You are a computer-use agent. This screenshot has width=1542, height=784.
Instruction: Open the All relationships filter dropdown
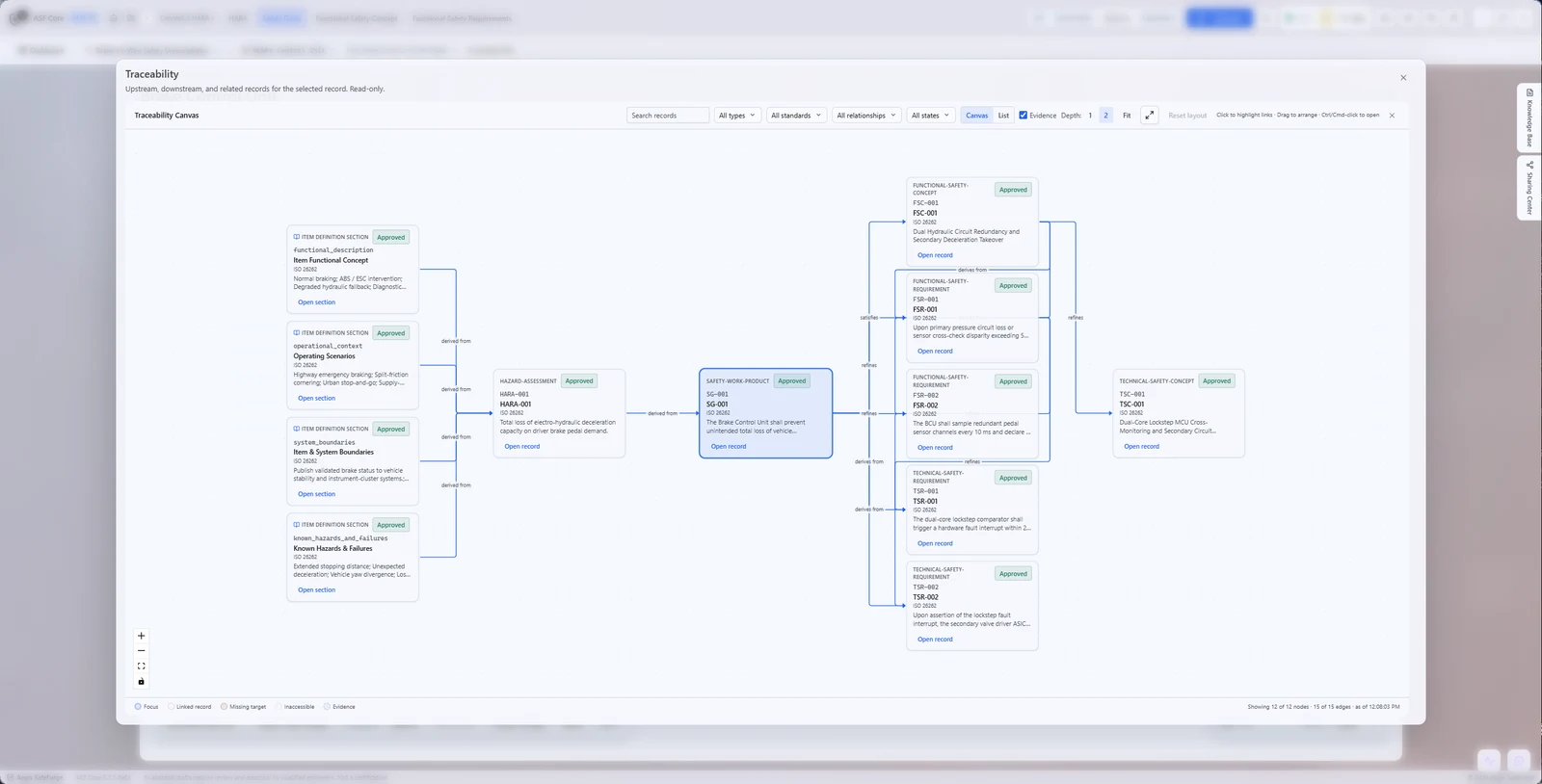tap(866, 116)
